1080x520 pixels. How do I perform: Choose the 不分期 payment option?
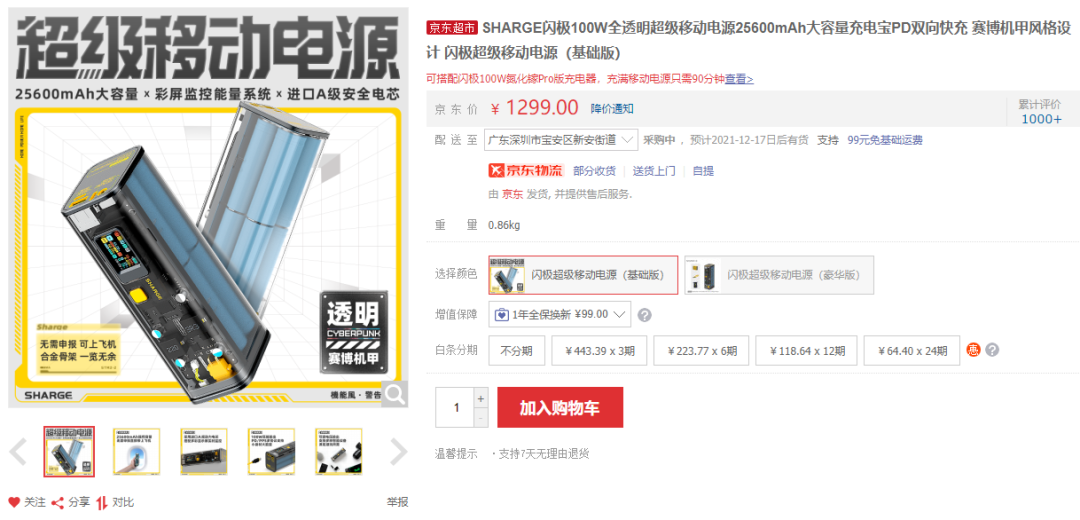tap(517, 351)
